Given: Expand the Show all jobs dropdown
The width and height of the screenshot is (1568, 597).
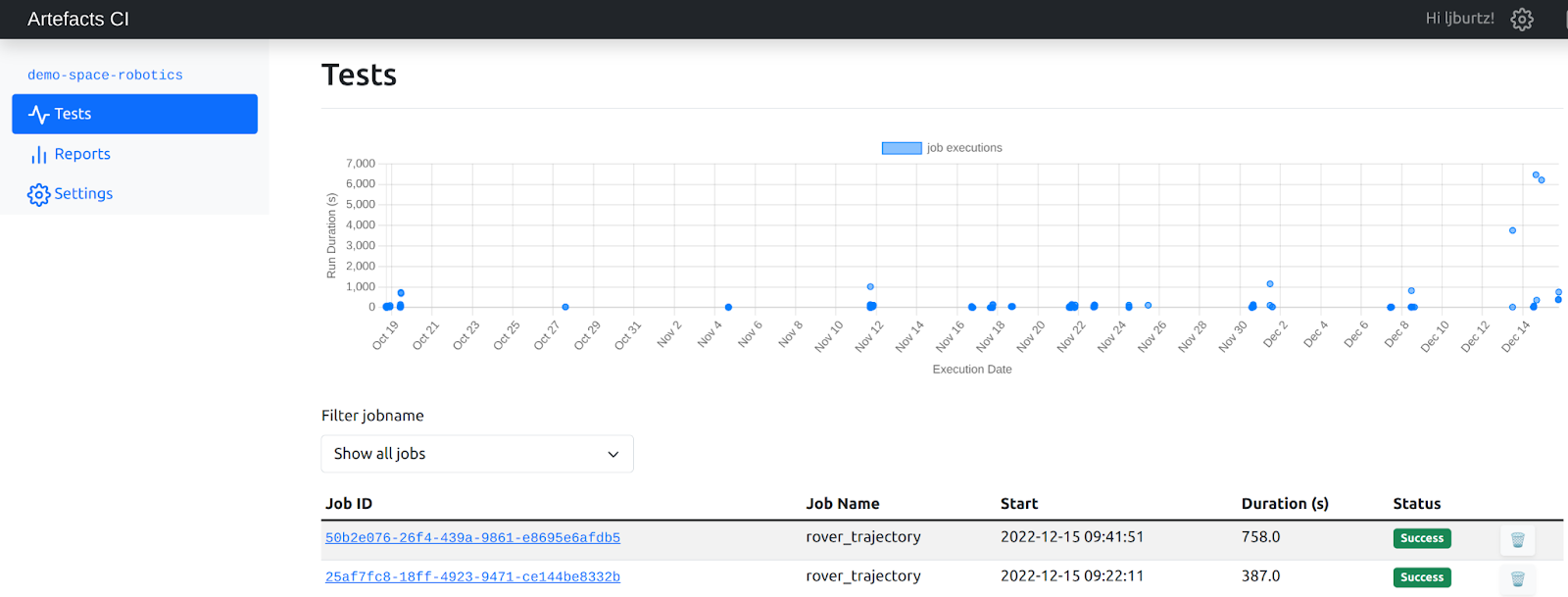Looking at the screenshot, I should [477, 454].
